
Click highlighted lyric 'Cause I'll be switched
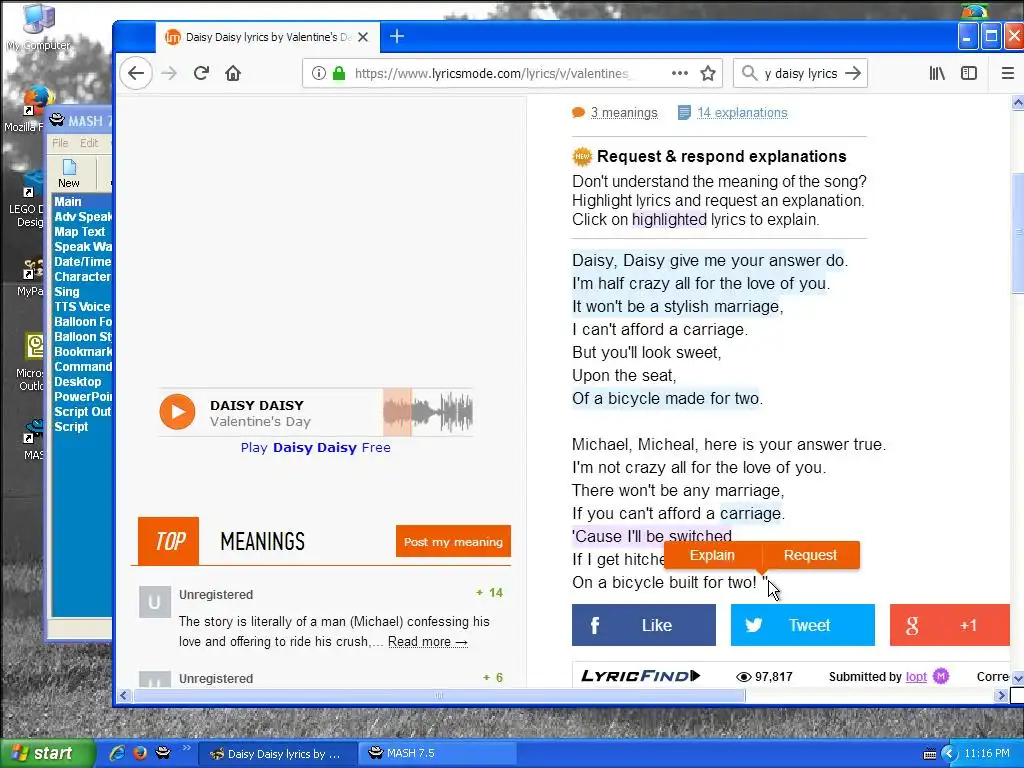click(x=652, y=536)
